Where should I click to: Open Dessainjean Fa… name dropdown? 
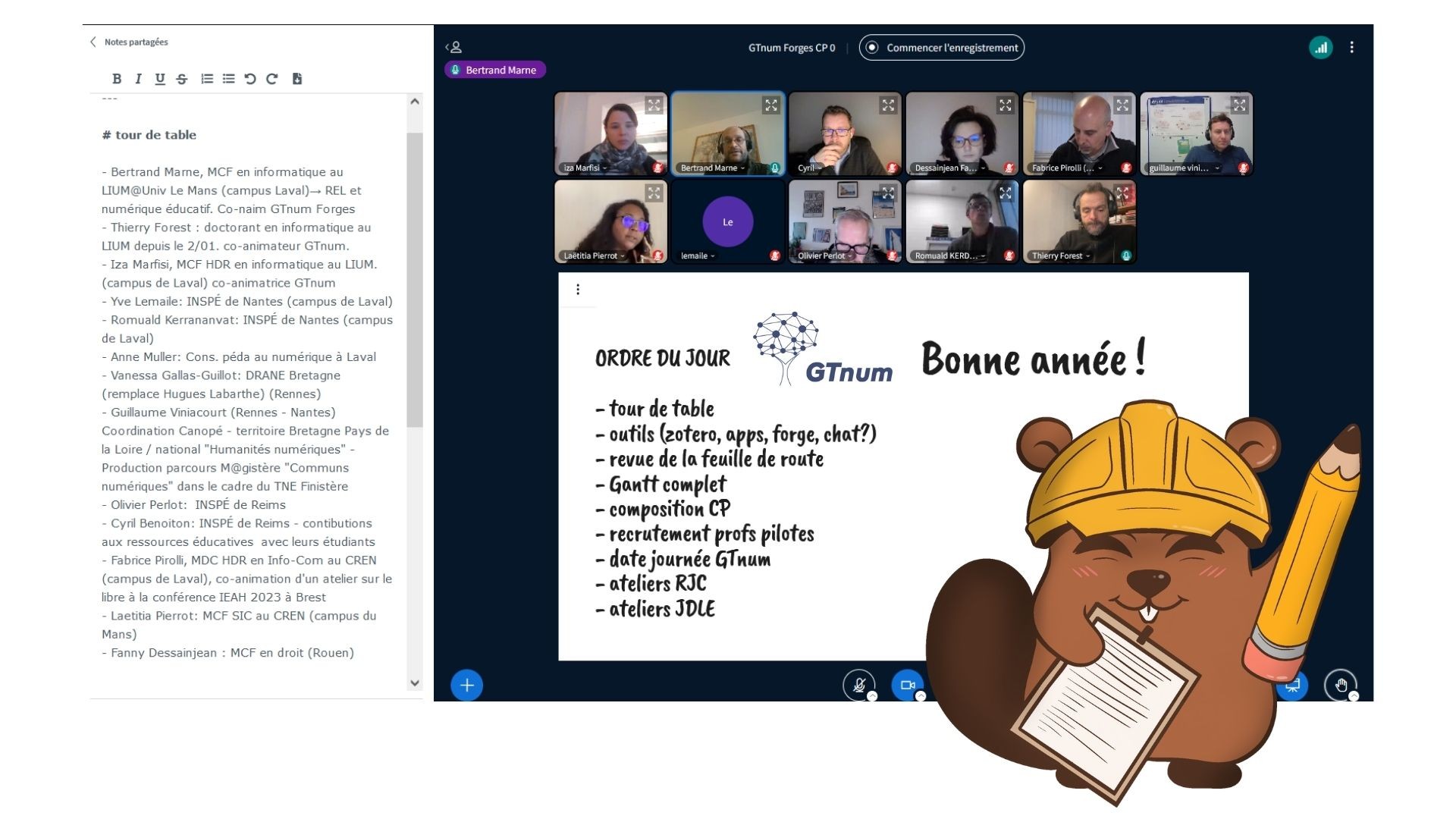tap(950, 168)
